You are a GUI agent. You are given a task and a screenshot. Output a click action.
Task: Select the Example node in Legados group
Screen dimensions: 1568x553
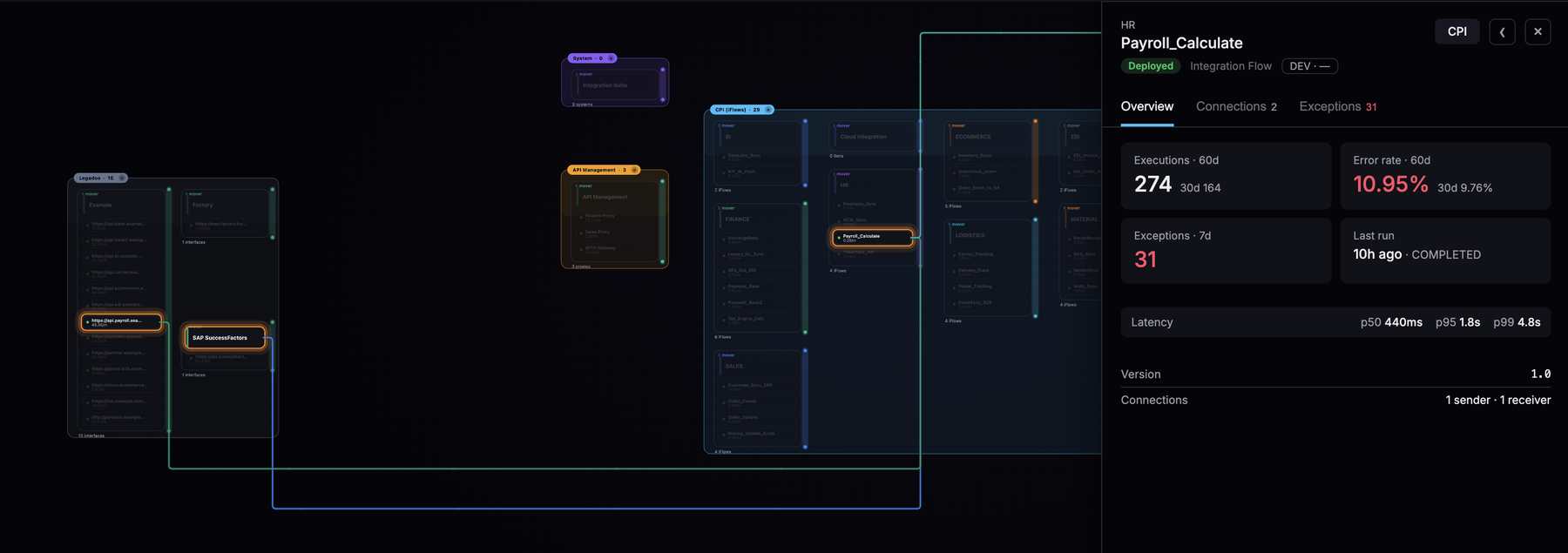[100, 206]
